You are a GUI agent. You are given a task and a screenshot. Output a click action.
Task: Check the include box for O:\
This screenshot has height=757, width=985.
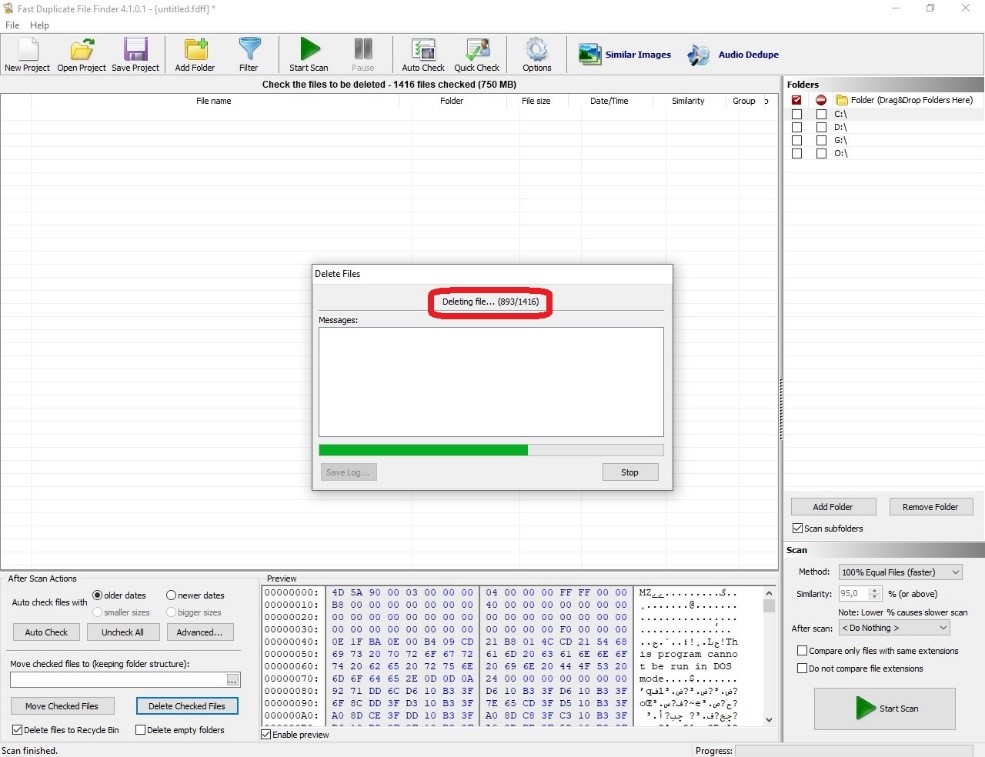(797, 153)
